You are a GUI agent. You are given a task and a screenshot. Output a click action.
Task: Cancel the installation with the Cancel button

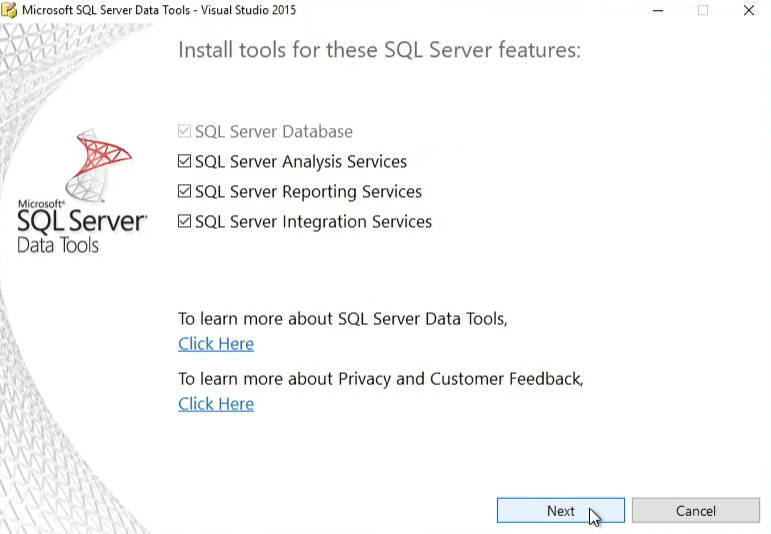click(x=695, y=511)
